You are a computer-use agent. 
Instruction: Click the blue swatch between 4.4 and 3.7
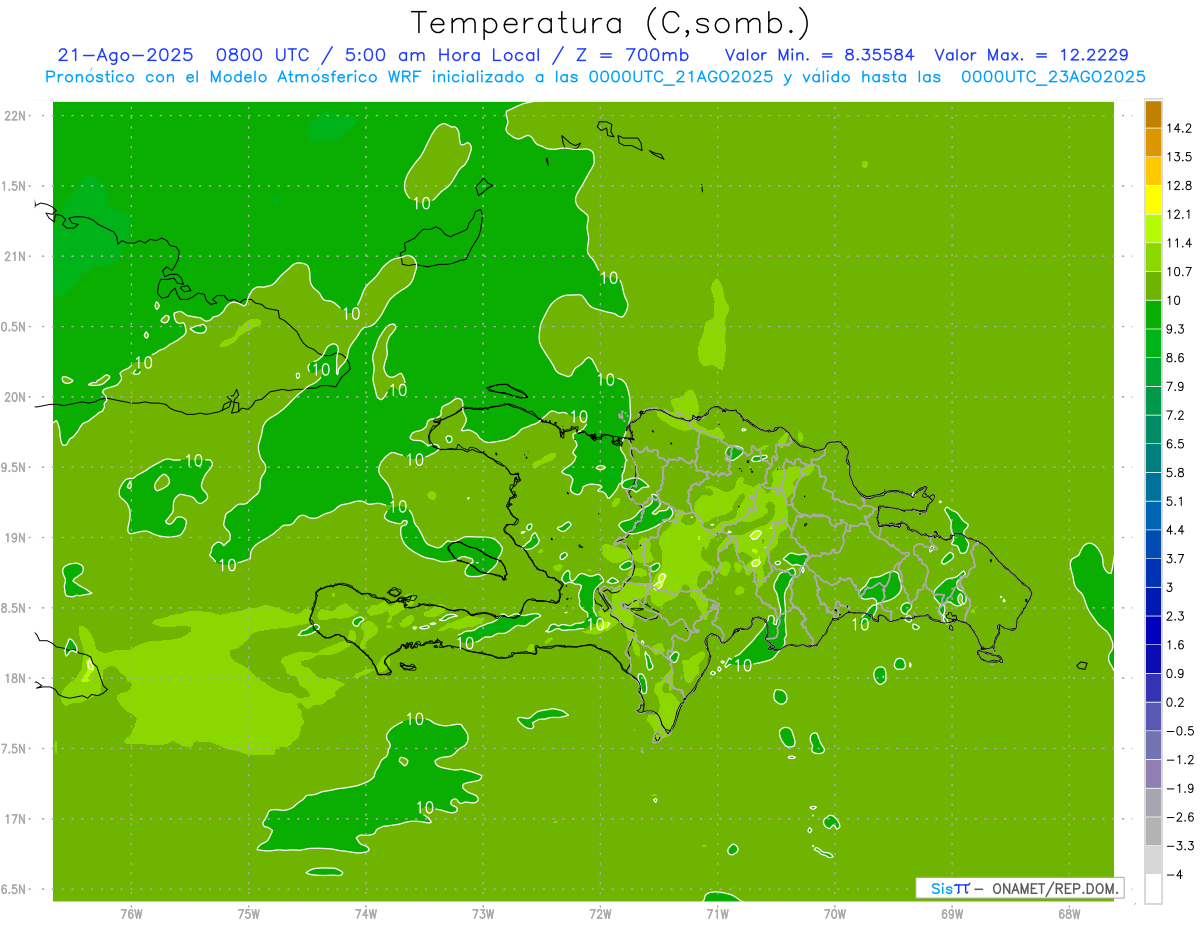(1153, 544)
